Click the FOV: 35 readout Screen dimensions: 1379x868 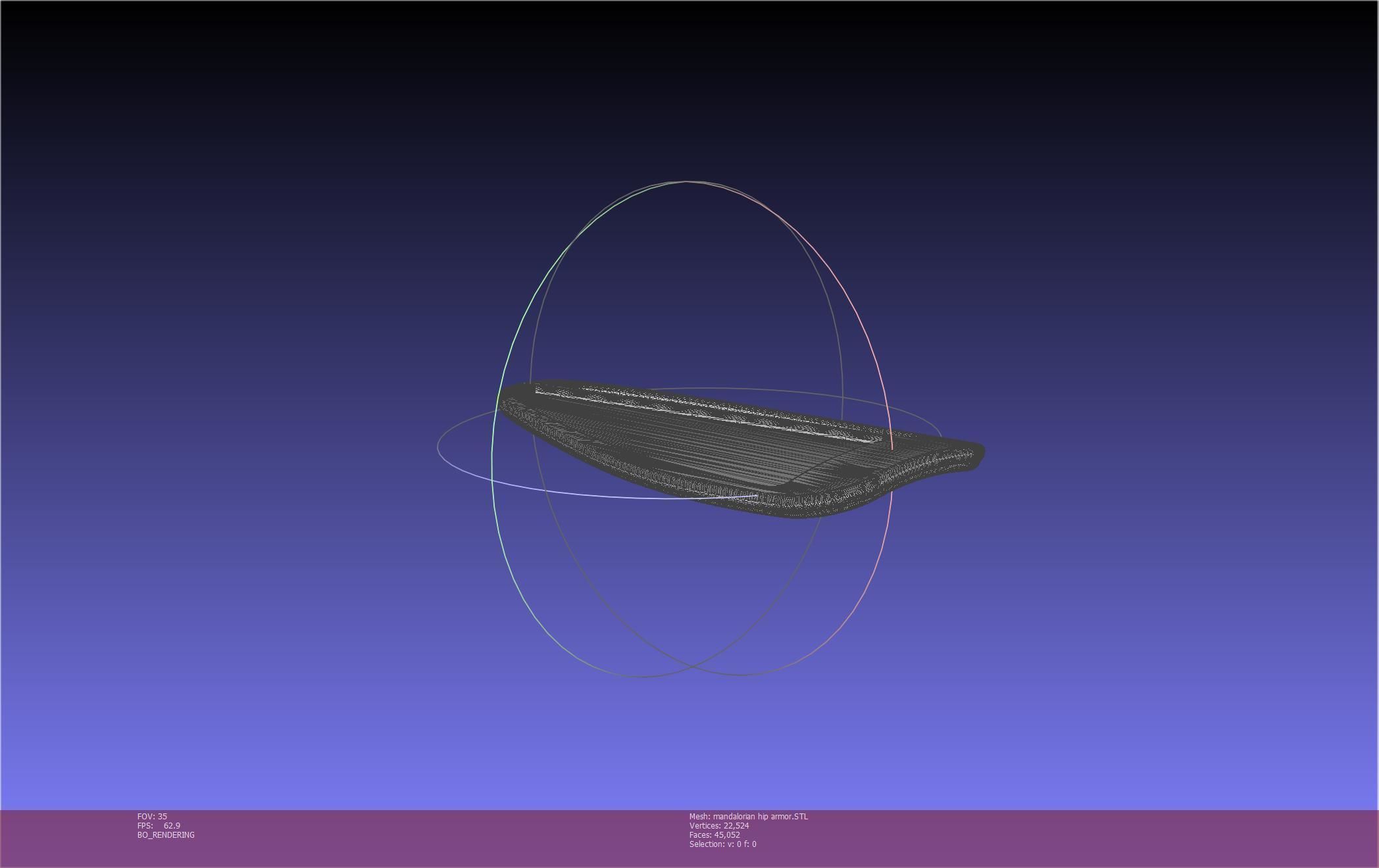tap(152, 816)
